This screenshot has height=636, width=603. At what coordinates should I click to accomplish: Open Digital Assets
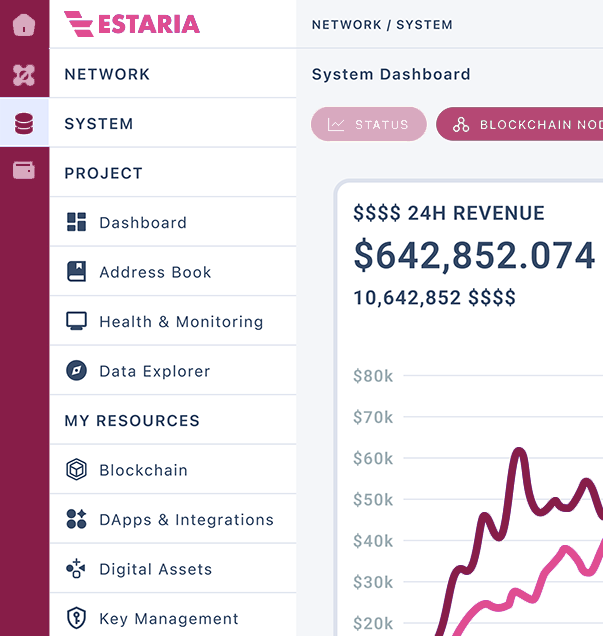tap(173, 569)
